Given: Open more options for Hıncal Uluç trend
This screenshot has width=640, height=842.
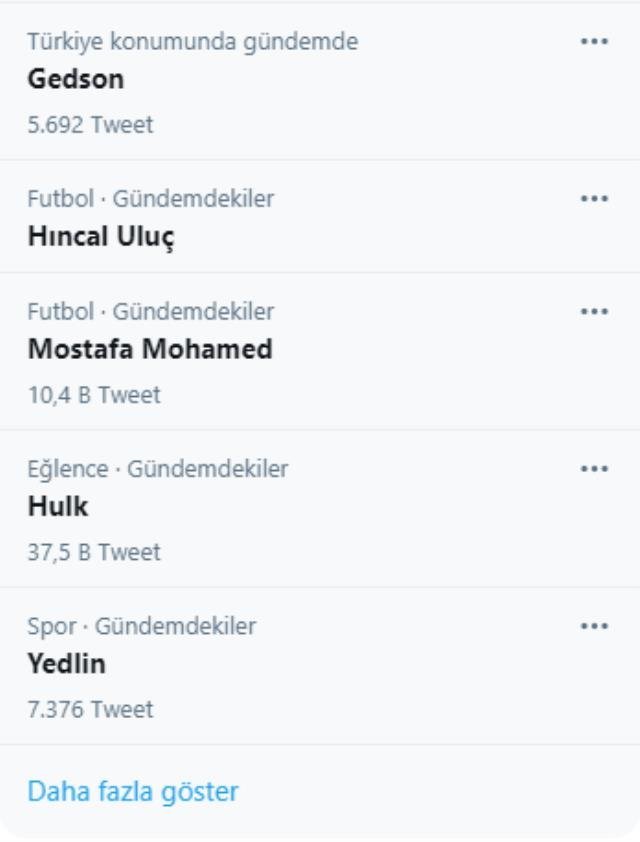Looking at the screenshot, I should tap(594, 199).
